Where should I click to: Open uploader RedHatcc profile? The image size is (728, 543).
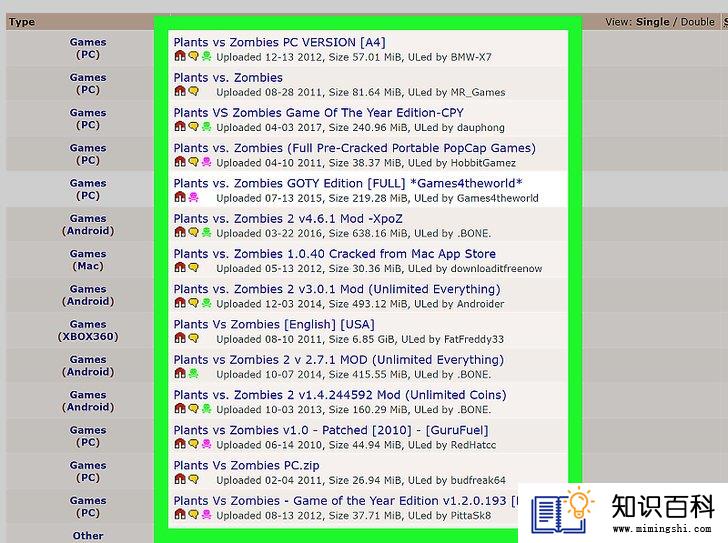473,445
